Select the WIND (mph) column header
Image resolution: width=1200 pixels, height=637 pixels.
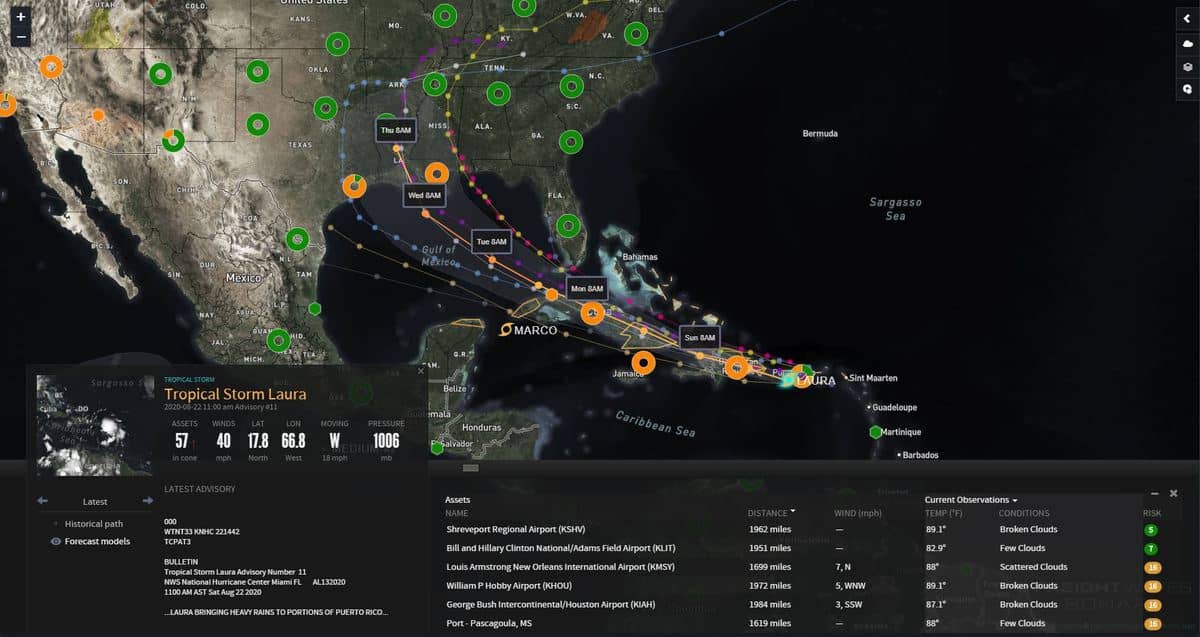coord(857,513)
